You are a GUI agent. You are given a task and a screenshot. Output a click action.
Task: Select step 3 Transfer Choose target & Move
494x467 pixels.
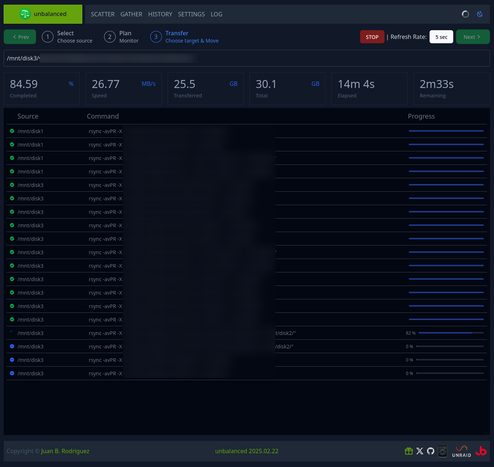point(184,37)
